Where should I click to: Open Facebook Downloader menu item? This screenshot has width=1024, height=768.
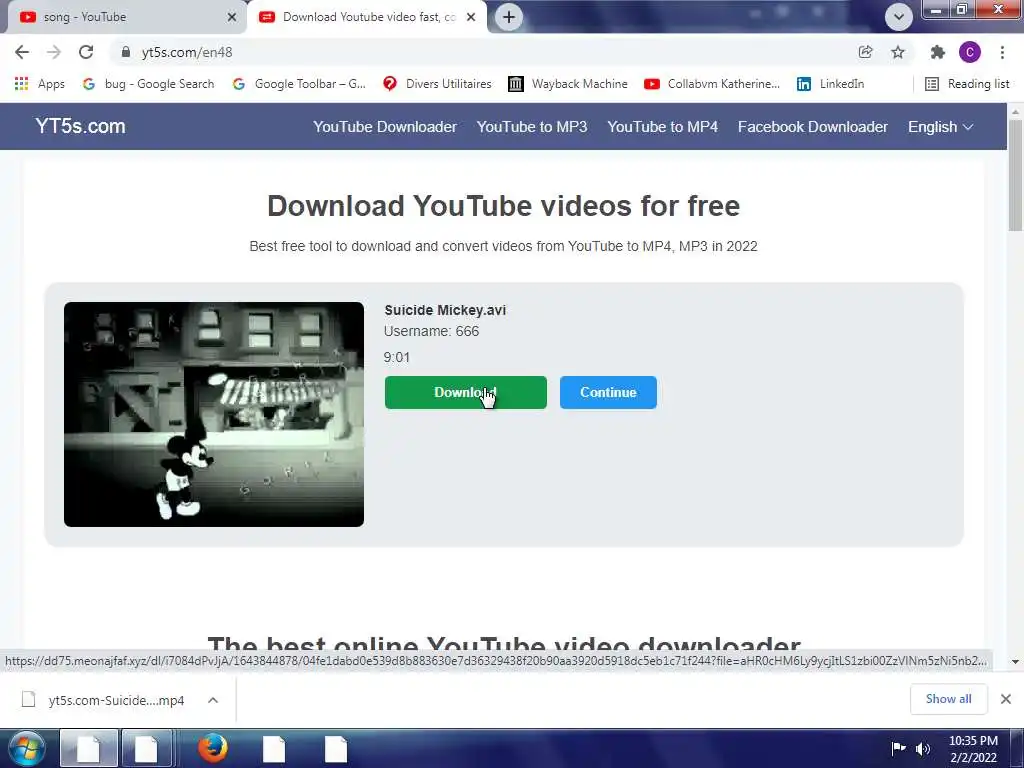(x=812, y=127)
